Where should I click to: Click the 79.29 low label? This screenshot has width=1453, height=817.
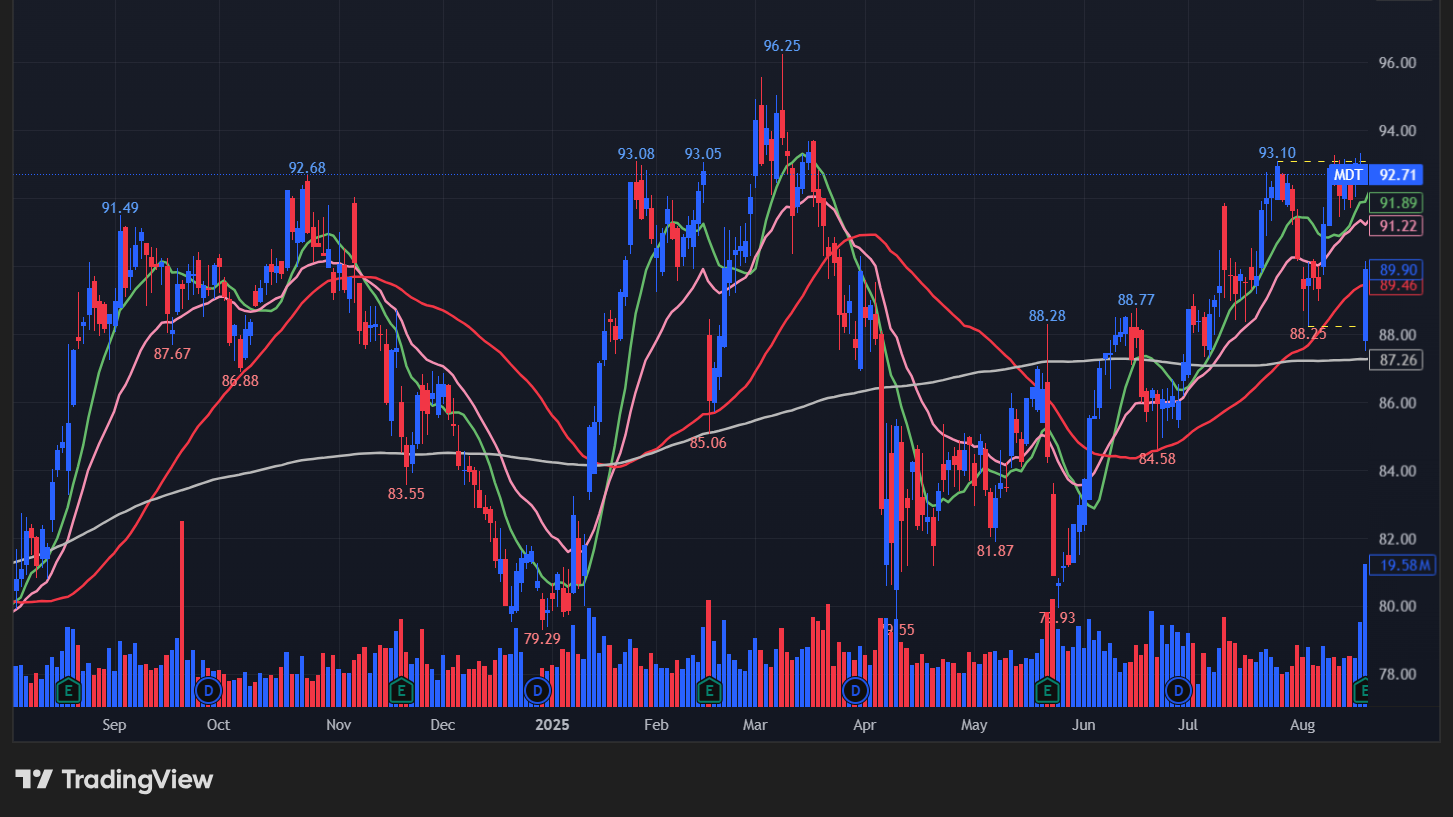pos(542,638)
